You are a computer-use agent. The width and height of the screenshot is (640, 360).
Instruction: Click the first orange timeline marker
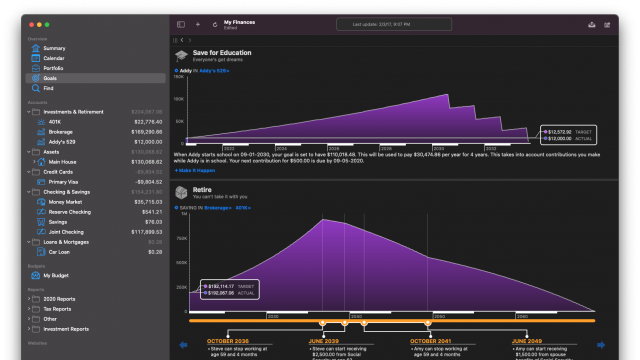click(x=322, y=322)
